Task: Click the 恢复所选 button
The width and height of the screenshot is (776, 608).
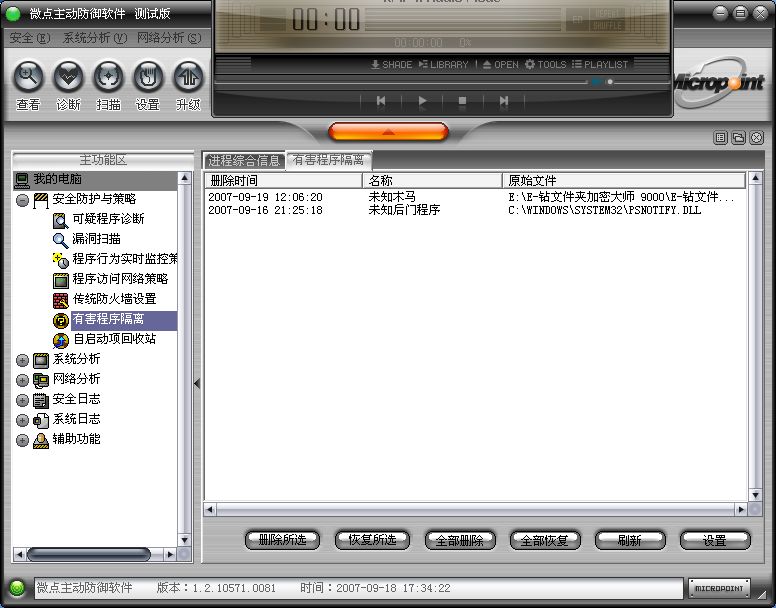Action: pyautogui.click(x=372, y=540)
